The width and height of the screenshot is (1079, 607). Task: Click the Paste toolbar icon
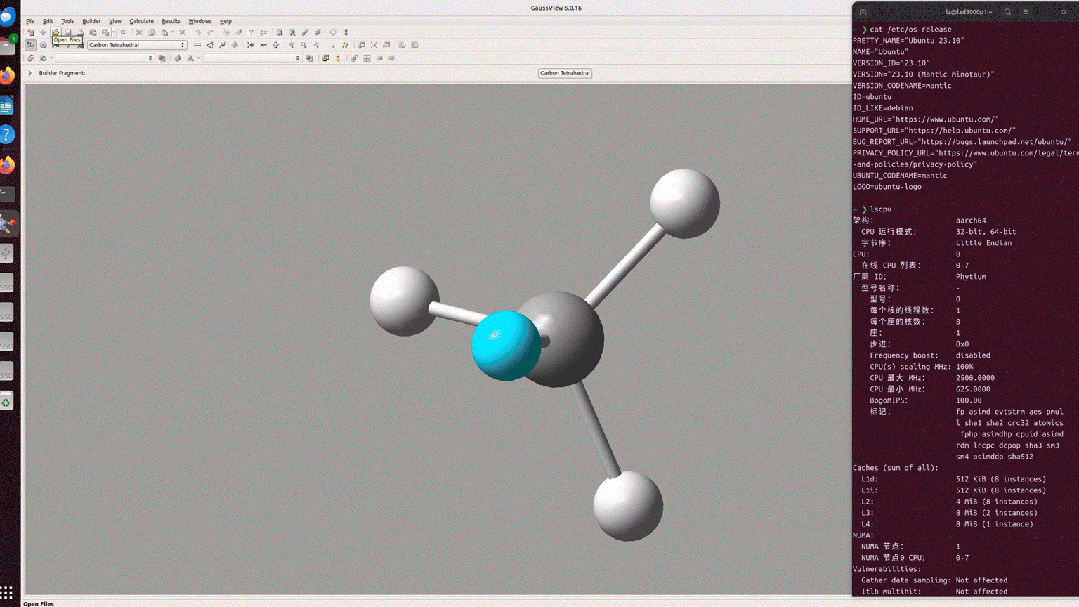[164, 32]
